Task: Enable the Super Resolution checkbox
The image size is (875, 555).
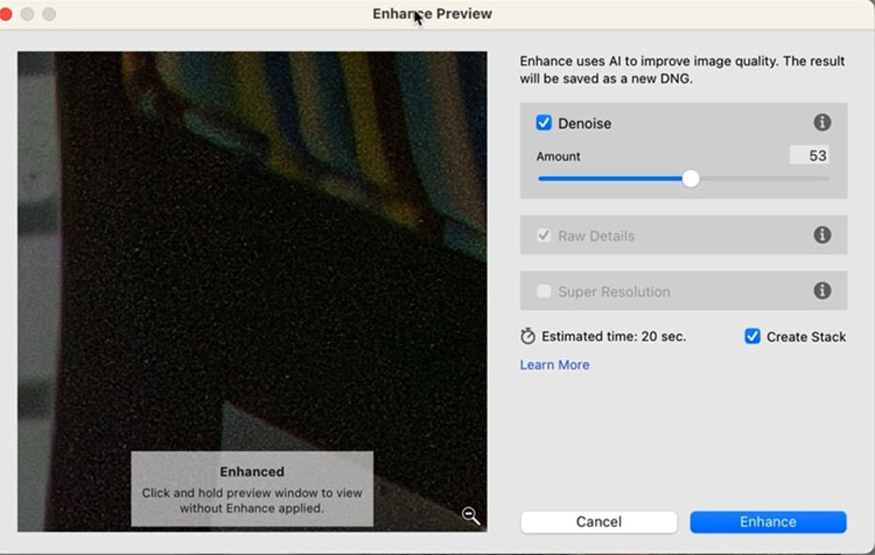Action: (x=544, y=291)
